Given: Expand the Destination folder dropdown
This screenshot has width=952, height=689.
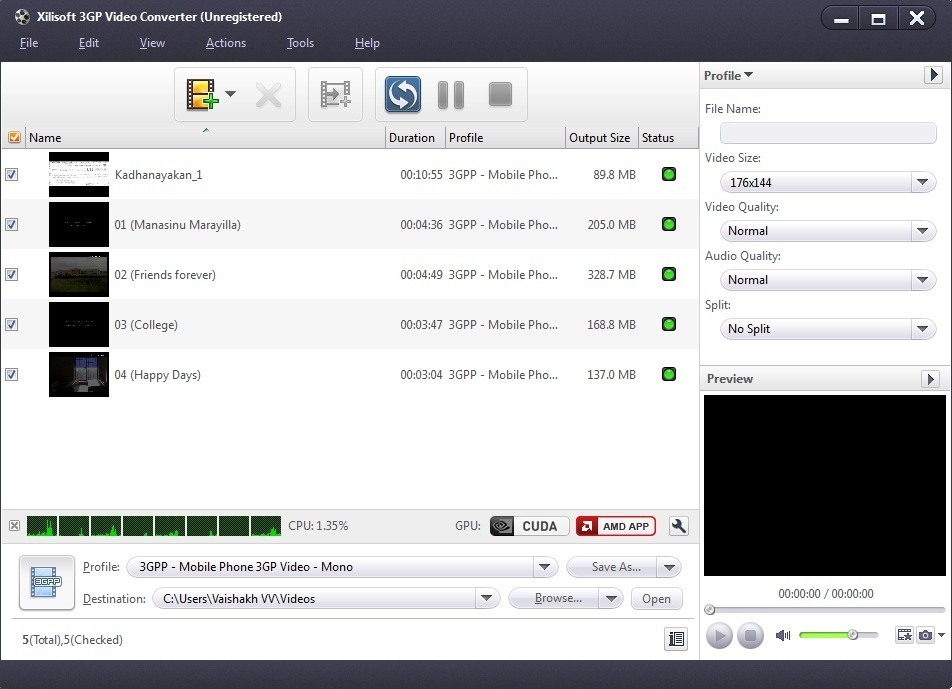Looking at the screenshot, I should click(487, 598).
